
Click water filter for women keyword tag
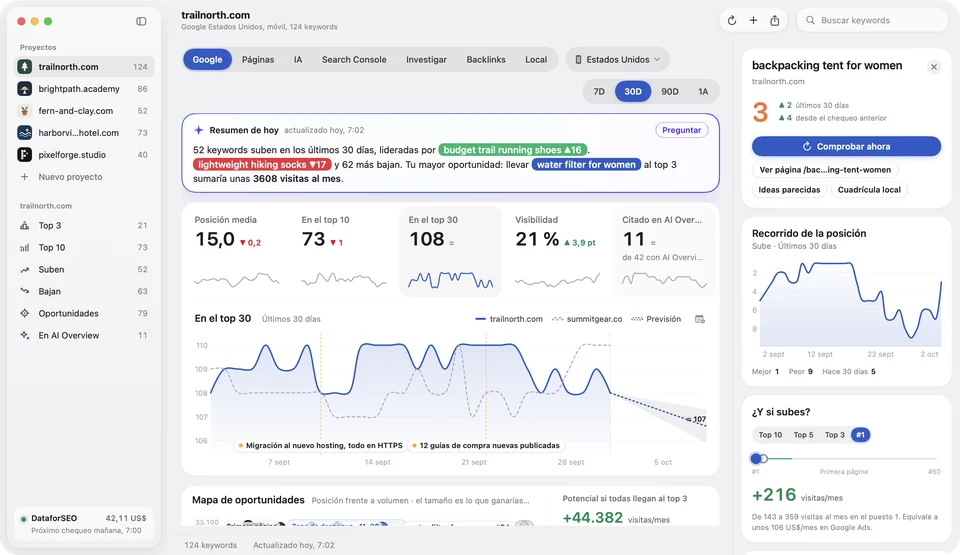click(x=586, y=165)
